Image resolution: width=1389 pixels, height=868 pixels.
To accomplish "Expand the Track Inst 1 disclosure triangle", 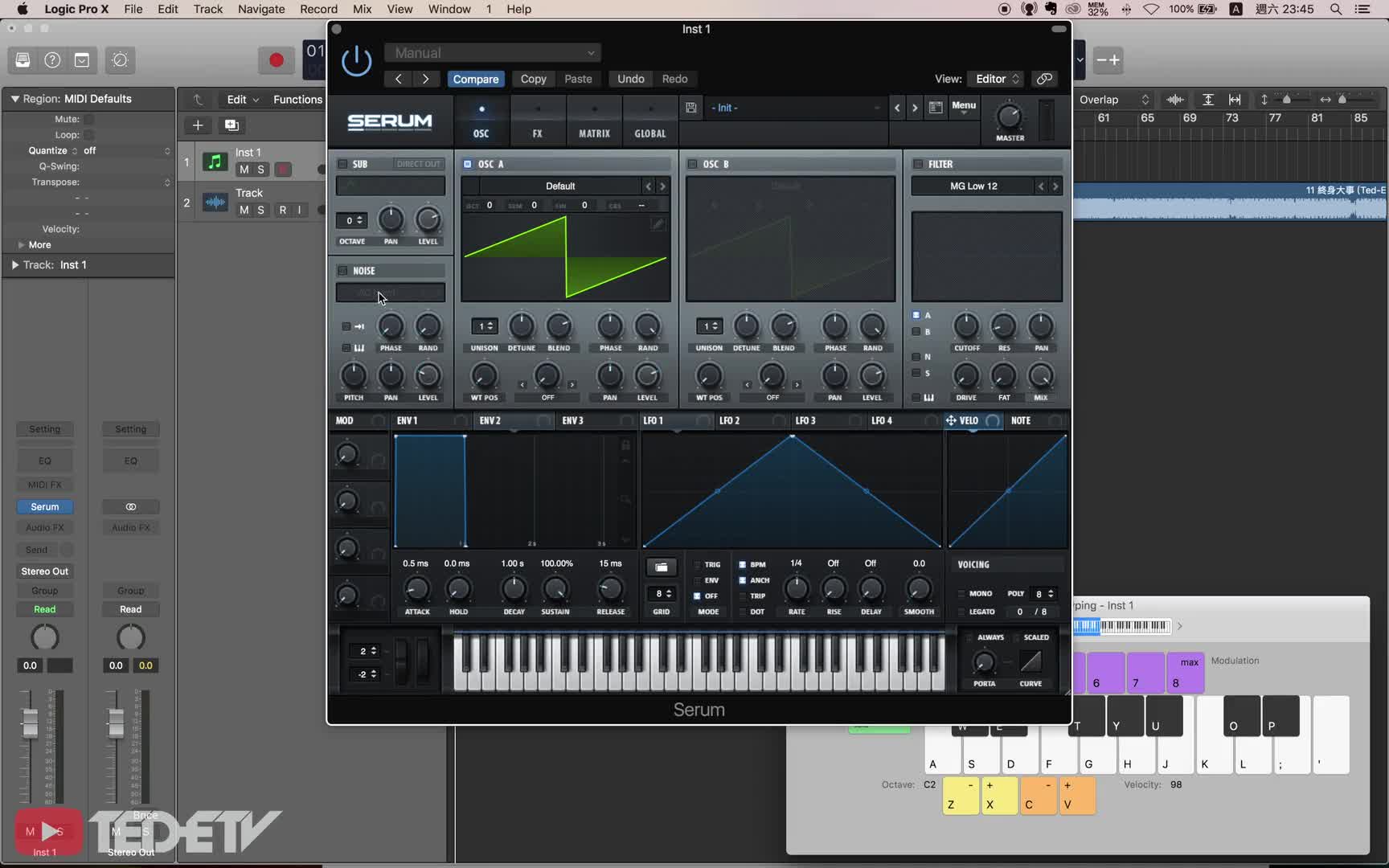I will [14, 264].
